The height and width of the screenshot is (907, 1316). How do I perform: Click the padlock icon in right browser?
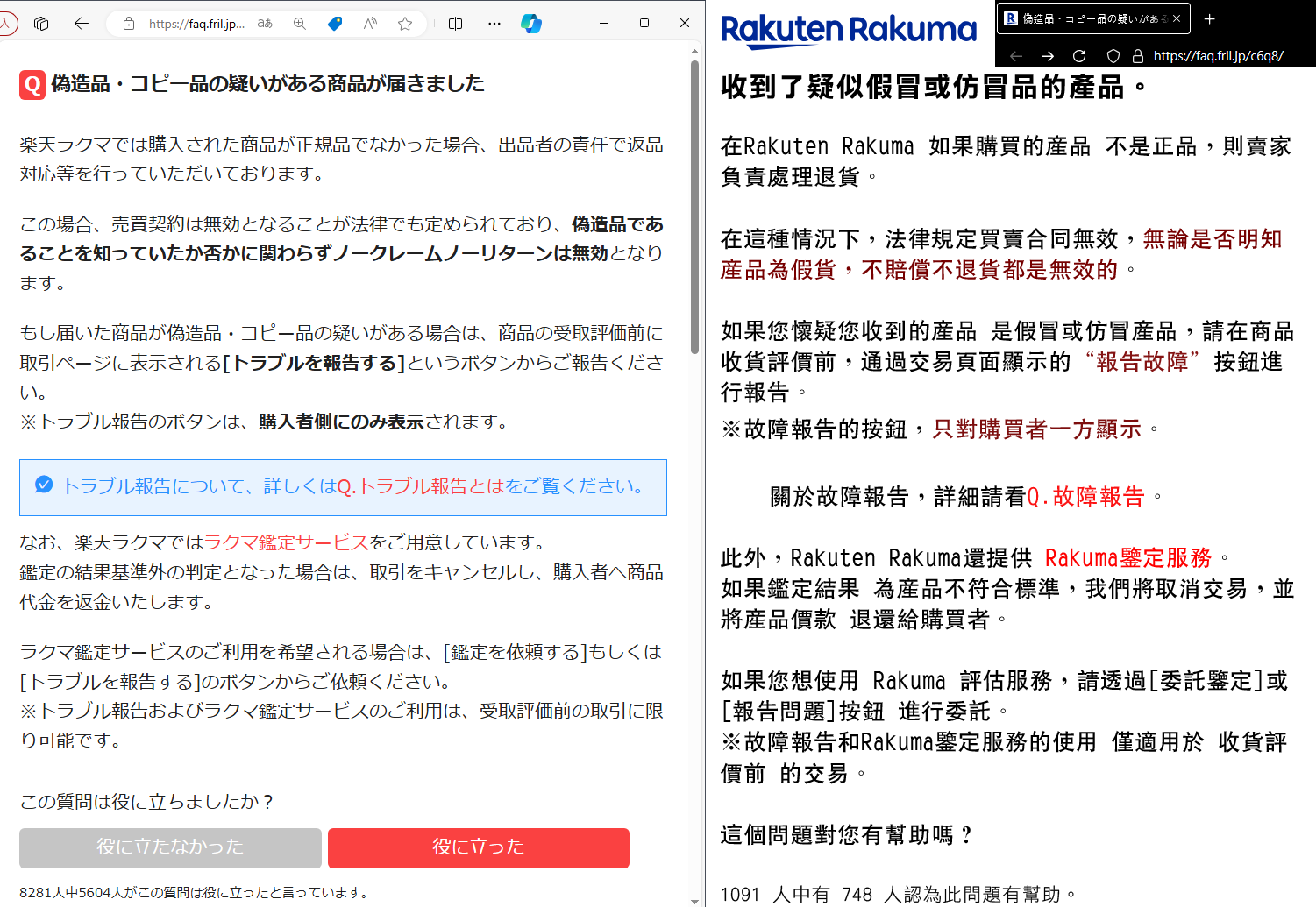click(1138, 56)
